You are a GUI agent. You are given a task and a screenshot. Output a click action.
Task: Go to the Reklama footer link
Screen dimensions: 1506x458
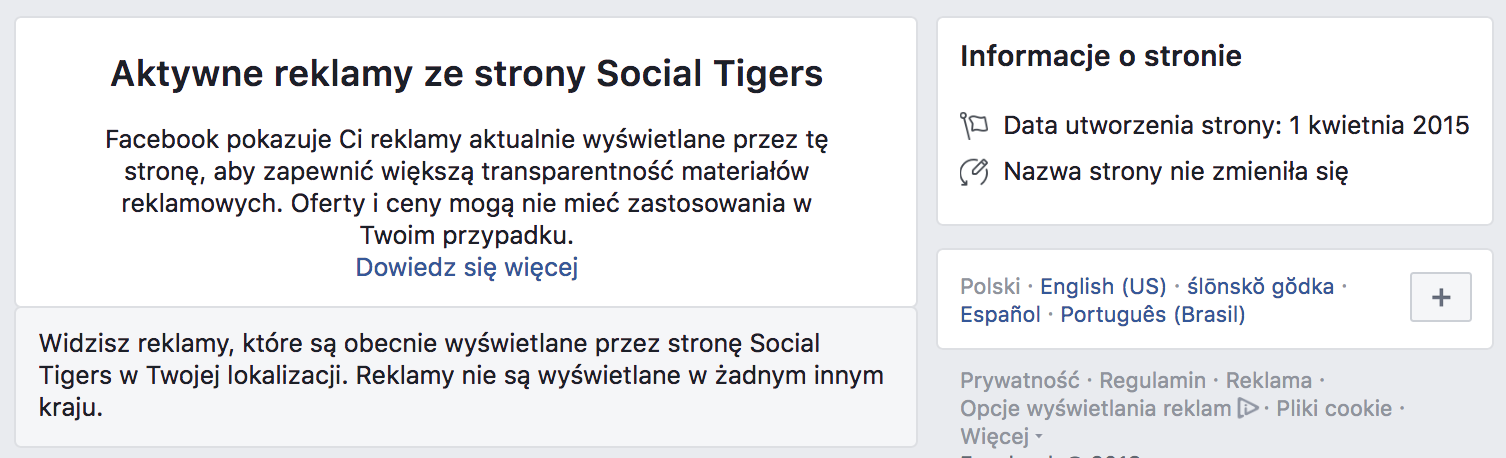[x=1268, y=380]
